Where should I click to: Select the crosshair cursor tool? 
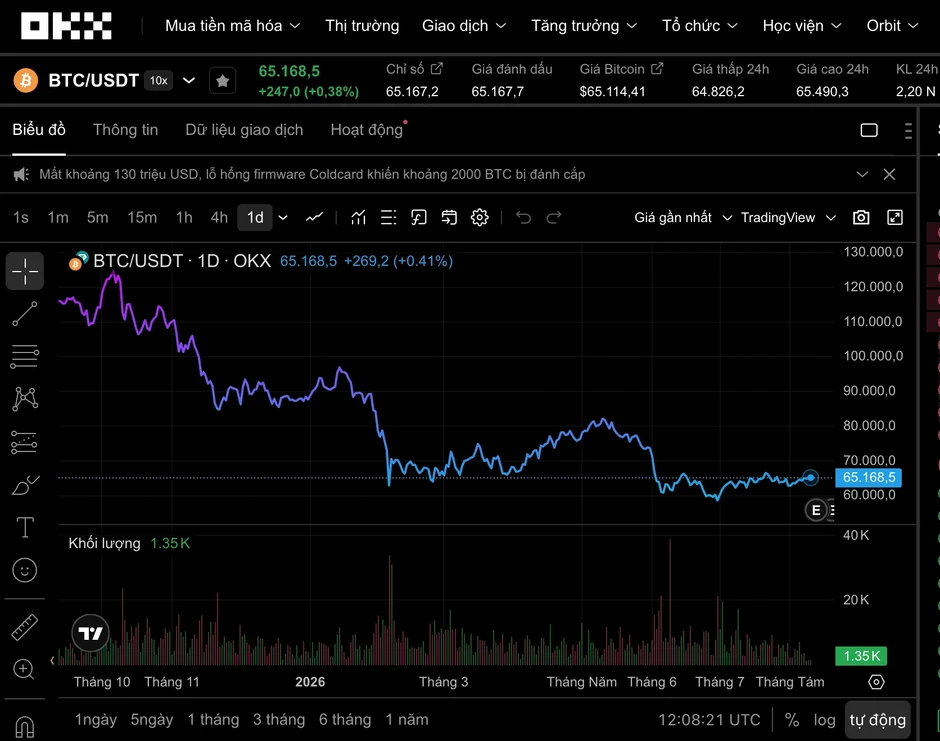tap(25, 271)
